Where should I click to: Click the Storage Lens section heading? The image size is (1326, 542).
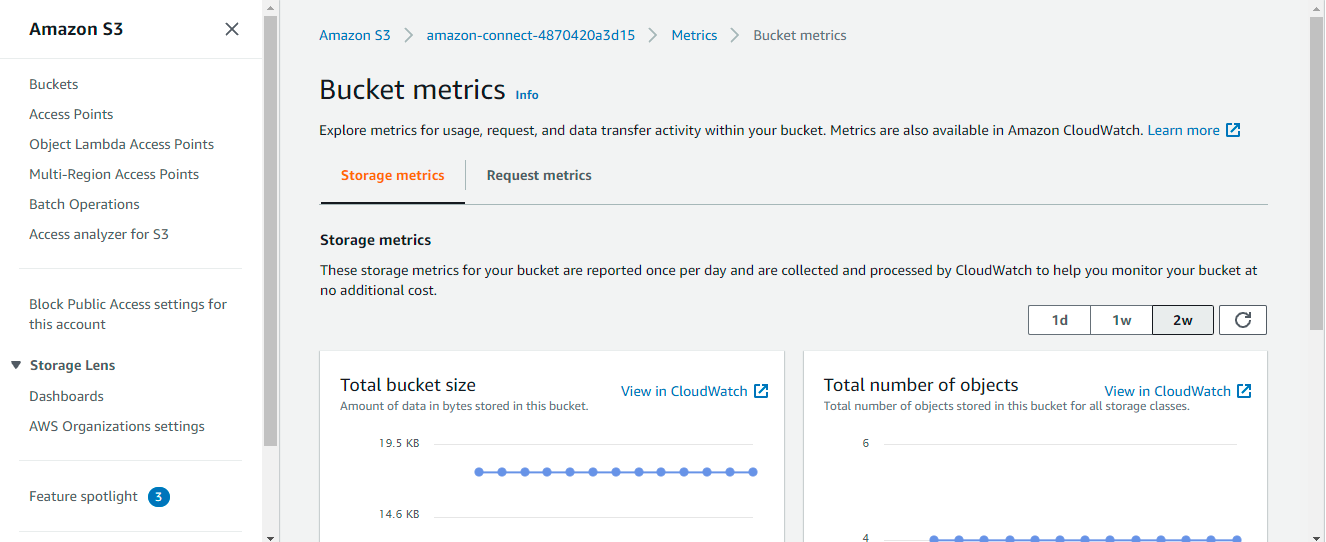tap(72, 365)
